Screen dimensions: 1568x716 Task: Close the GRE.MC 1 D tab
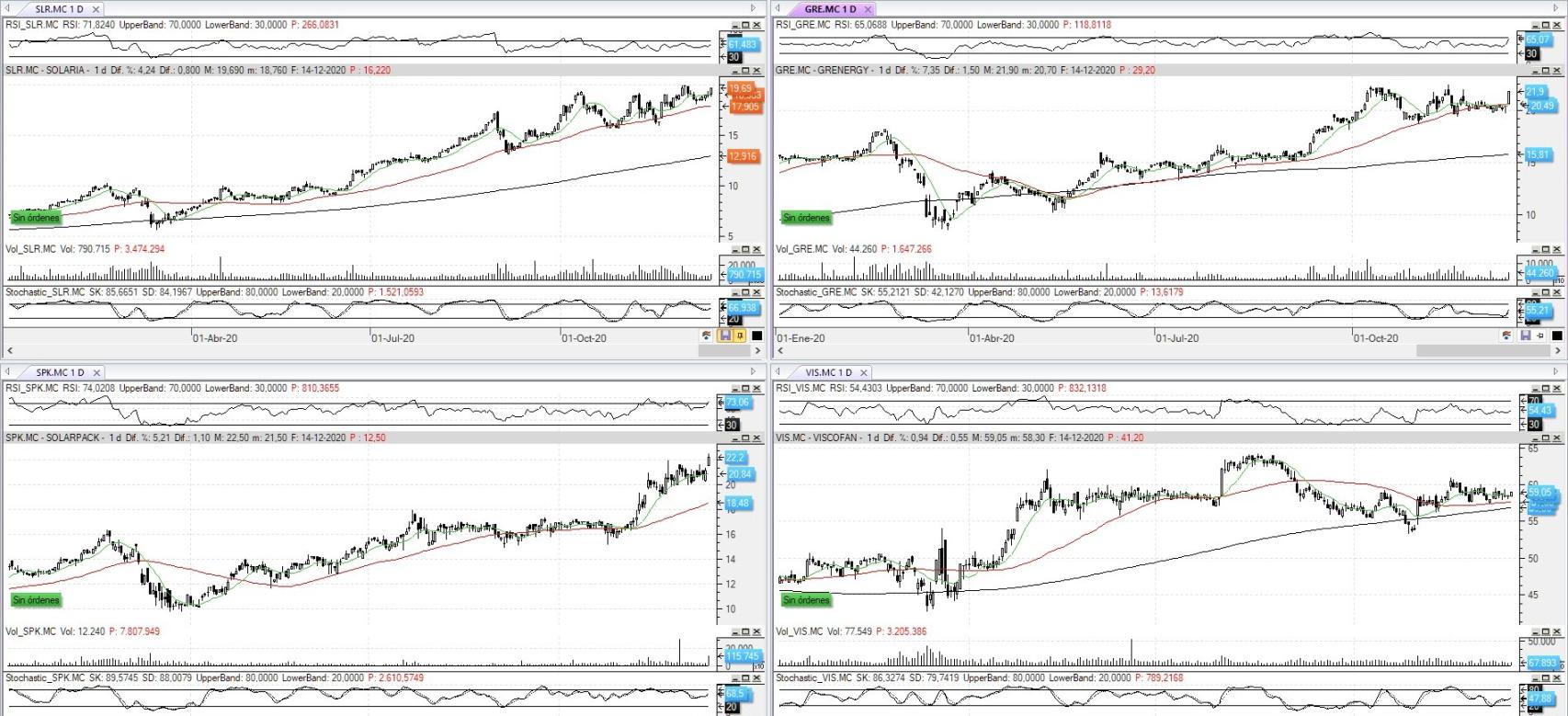pos(869,9)
